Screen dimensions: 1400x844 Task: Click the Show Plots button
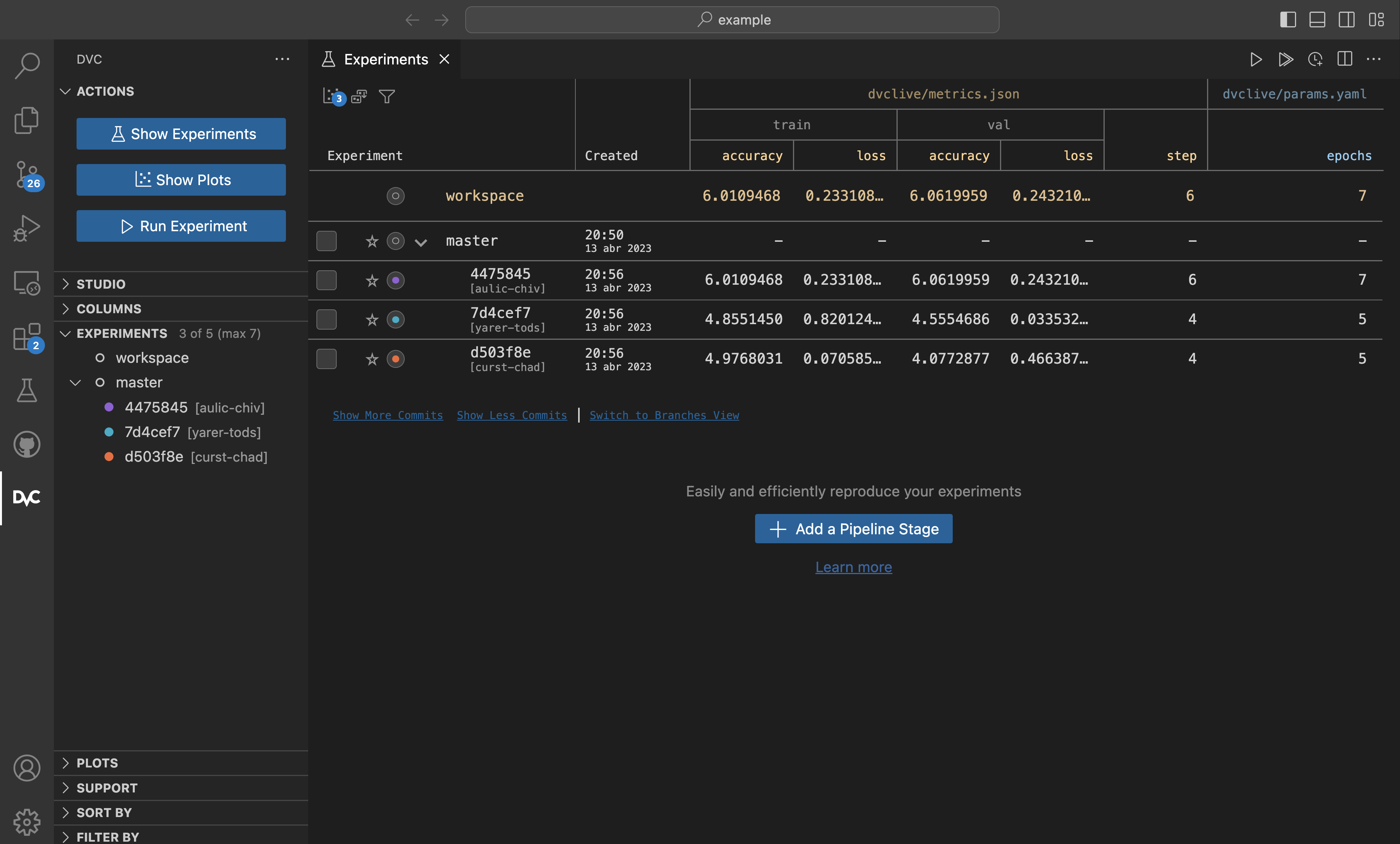[x=181, y=180]
